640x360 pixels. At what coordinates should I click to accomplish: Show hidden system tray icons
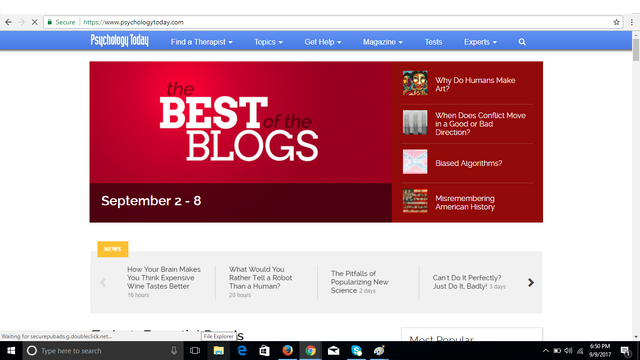pyautogui.click(x=546, y=351)
